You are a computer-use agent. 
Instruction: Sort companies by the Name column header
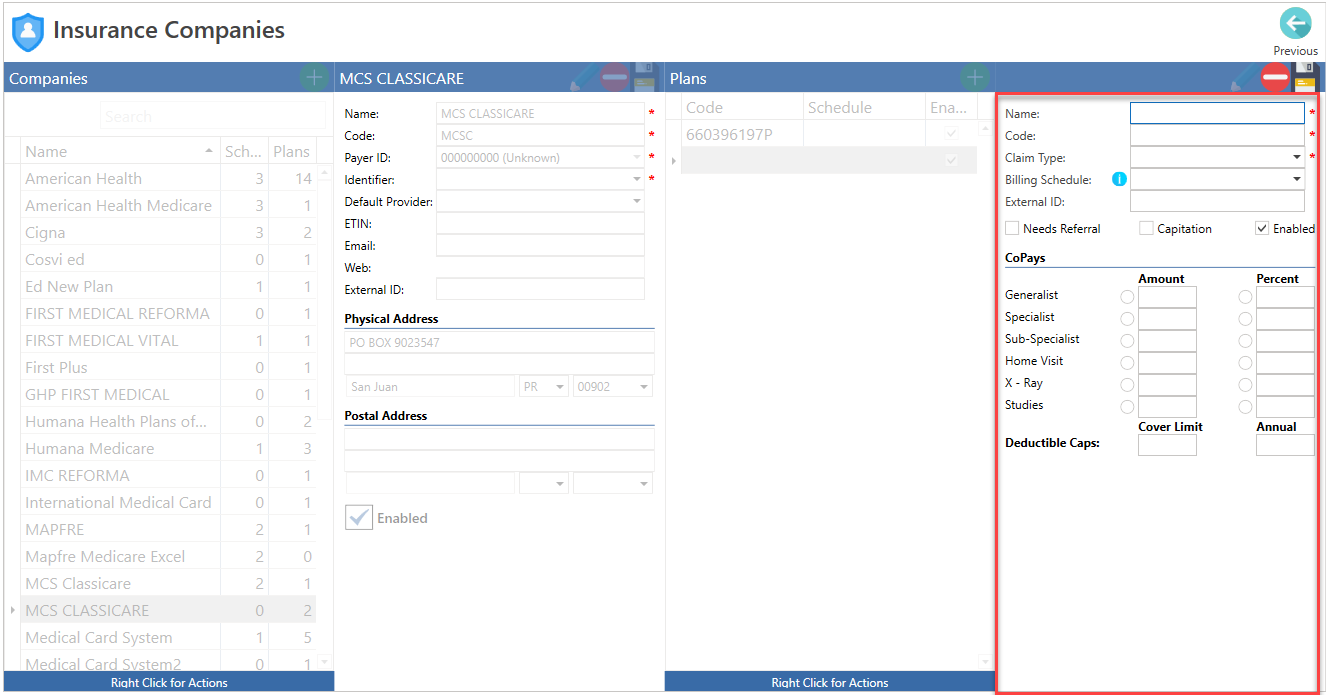click(120, 151)
